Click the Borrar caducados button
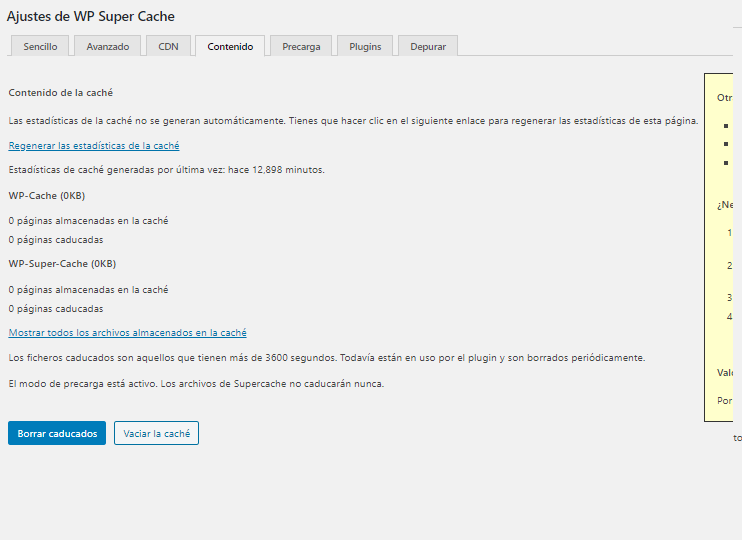 57,433
